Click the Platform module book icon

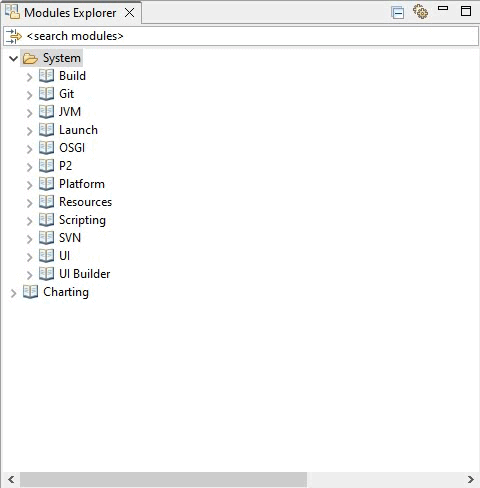click(x=46, y=184)
